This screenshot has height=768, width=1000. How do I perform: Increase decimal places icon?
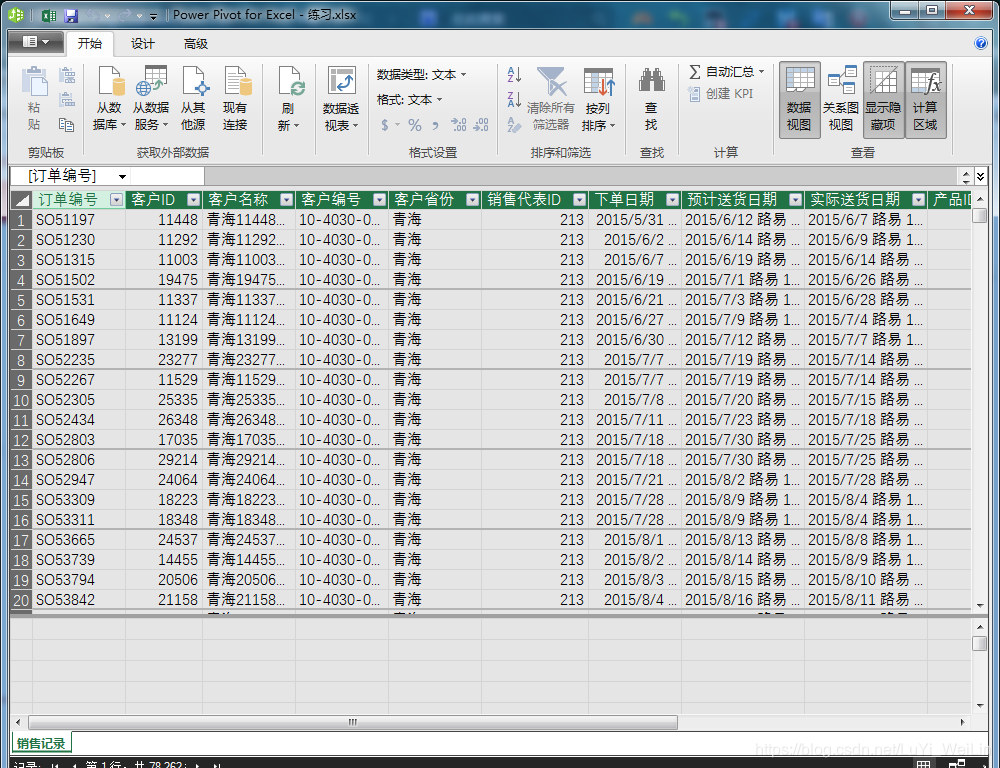click(459, 125)
